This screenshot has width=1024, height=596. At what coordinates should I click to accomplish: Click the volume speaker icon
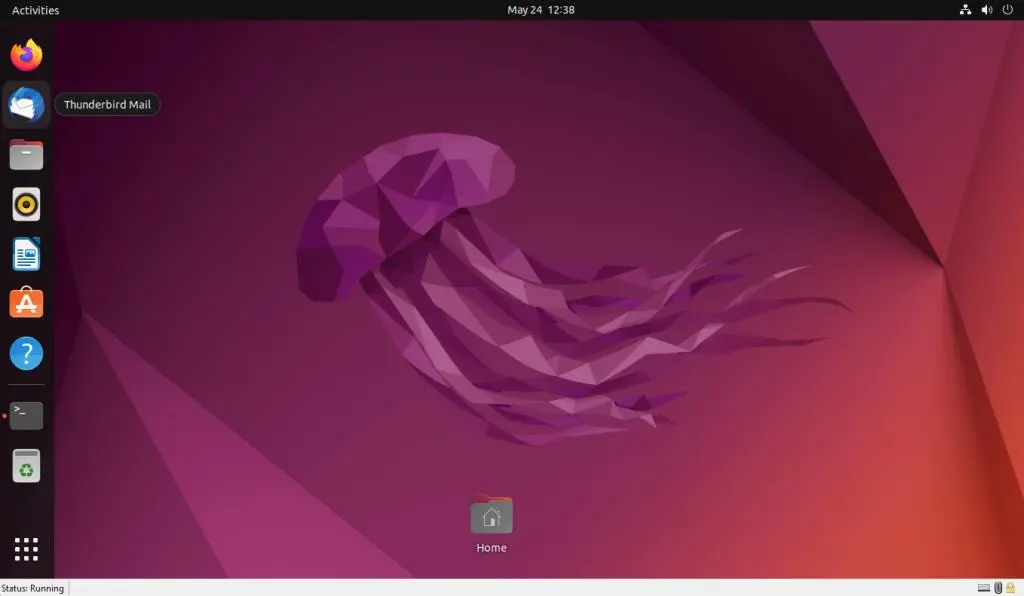(x=987, y=10)
